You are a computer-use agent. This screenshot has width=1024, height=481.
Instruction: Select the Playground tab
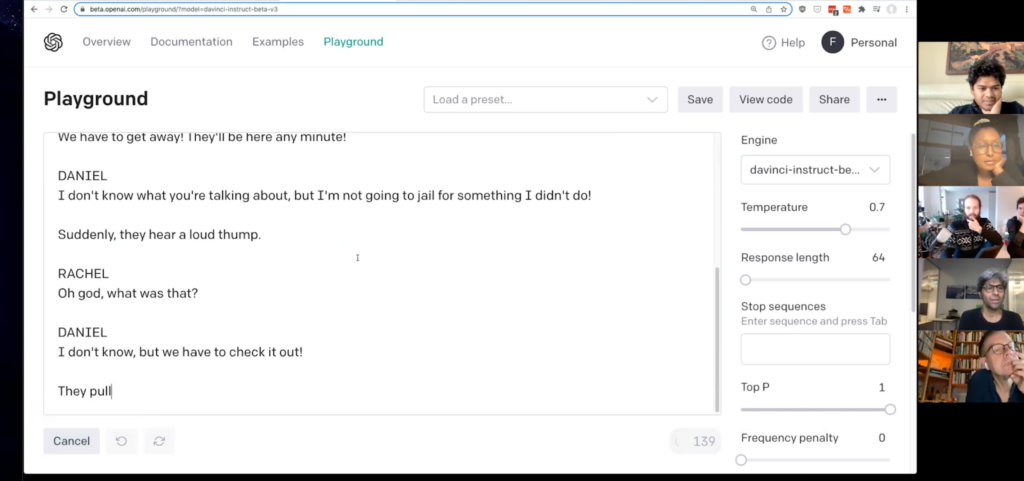point(353,42)
